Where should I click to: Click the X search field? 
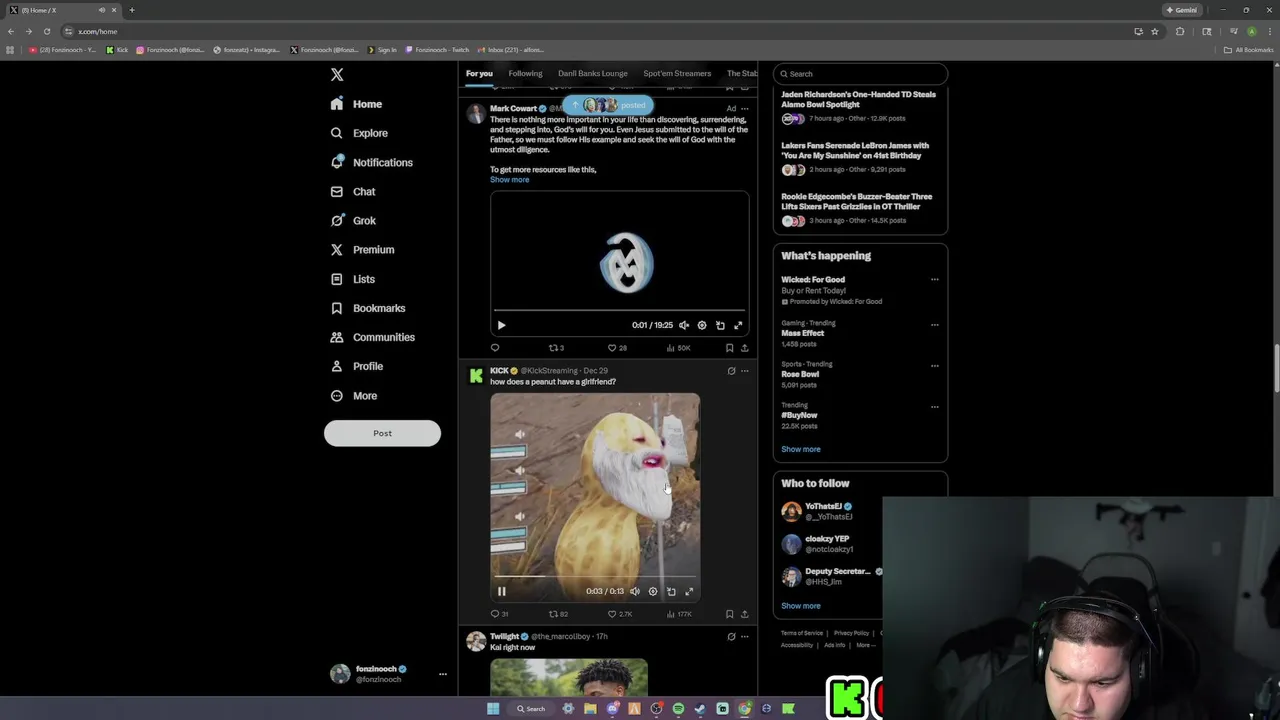pyautogui.click(x=860, y=74)
